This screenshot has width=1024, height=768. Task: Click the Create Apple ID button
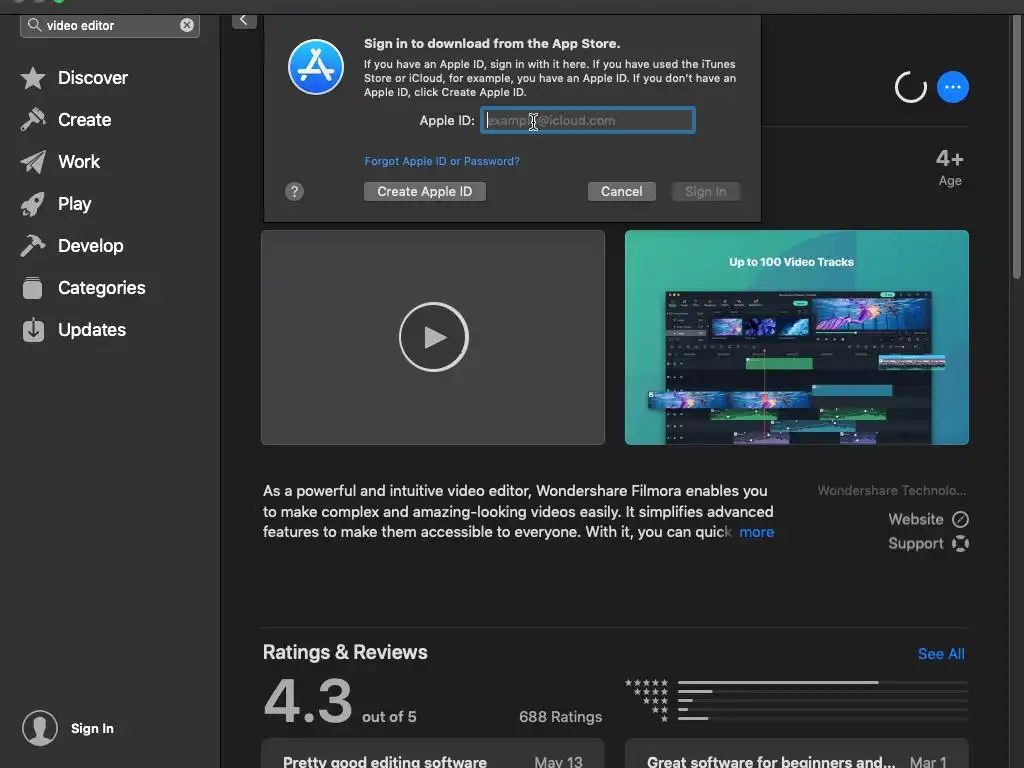tap(424, 191)
